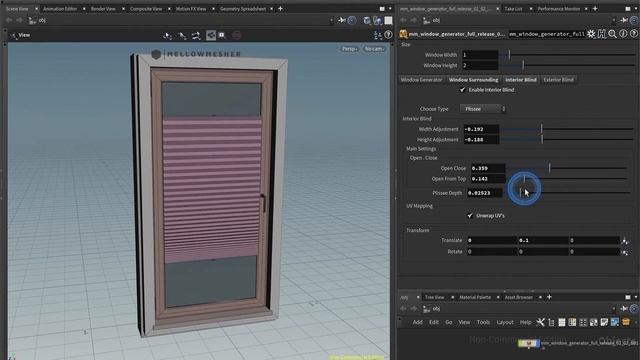Toggle network grid layout icon
This screenshot has width=640, height=360.
(583, 322)
